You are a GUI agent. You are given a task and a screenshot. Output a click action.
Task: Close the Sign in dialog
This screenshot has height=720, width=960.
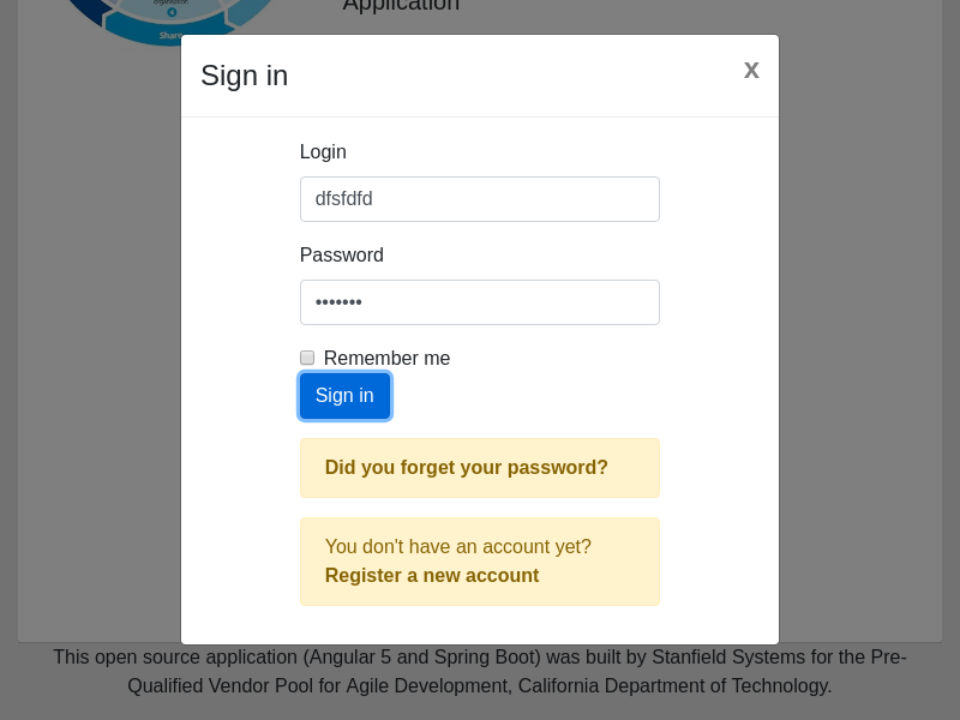coord(751,70)
